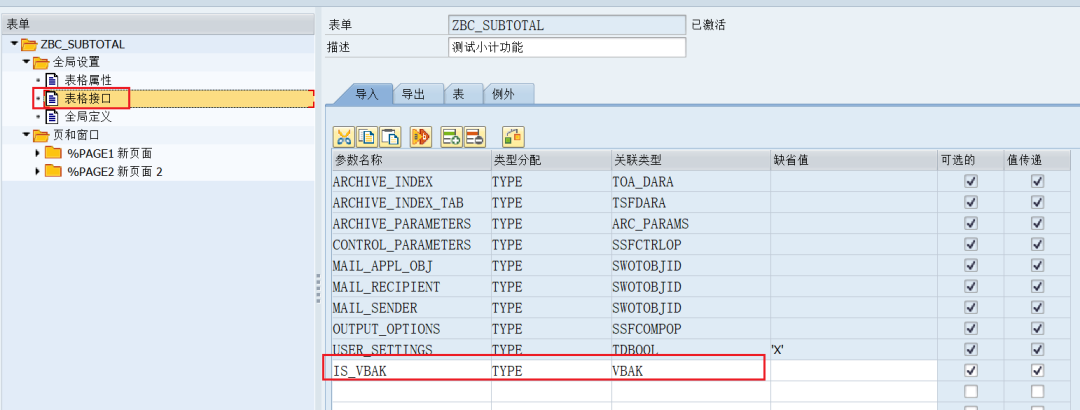Click the 页和窗口 folder icon
Viewport: 1080px width, 410px height.
[x=41, y=135]
